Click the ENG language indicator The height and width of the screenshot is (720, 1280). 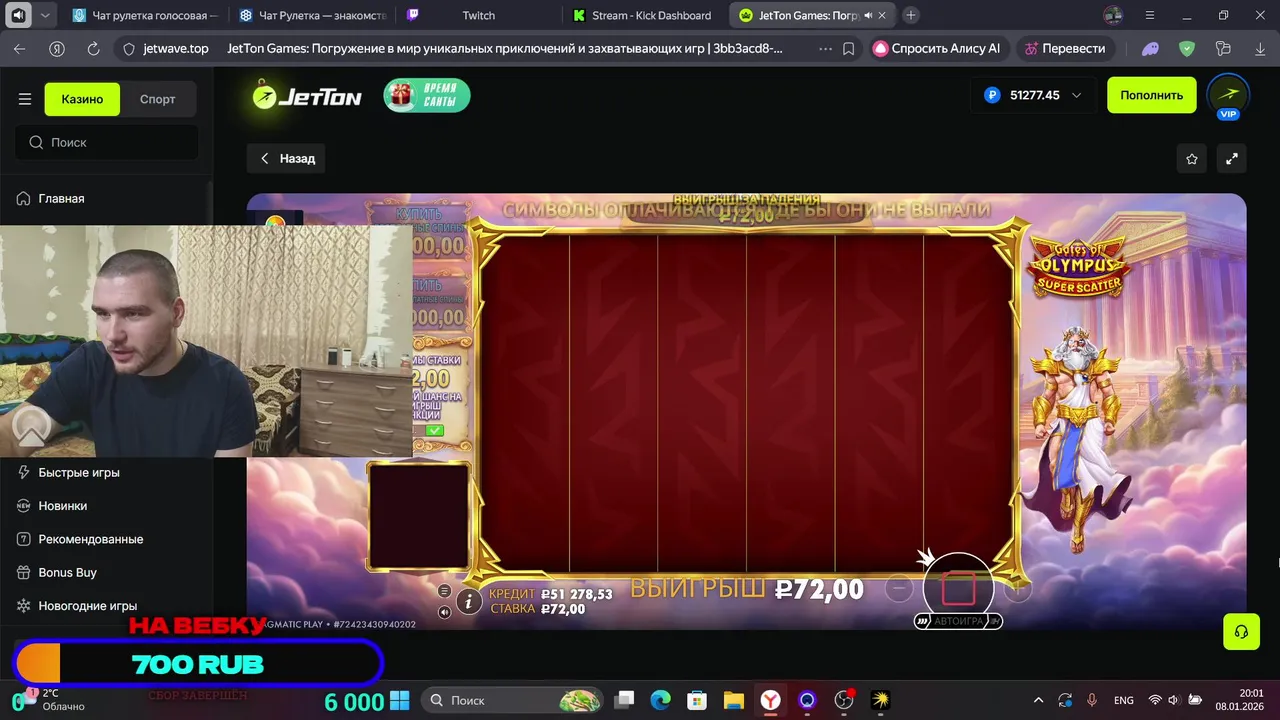coord(1123,700)
